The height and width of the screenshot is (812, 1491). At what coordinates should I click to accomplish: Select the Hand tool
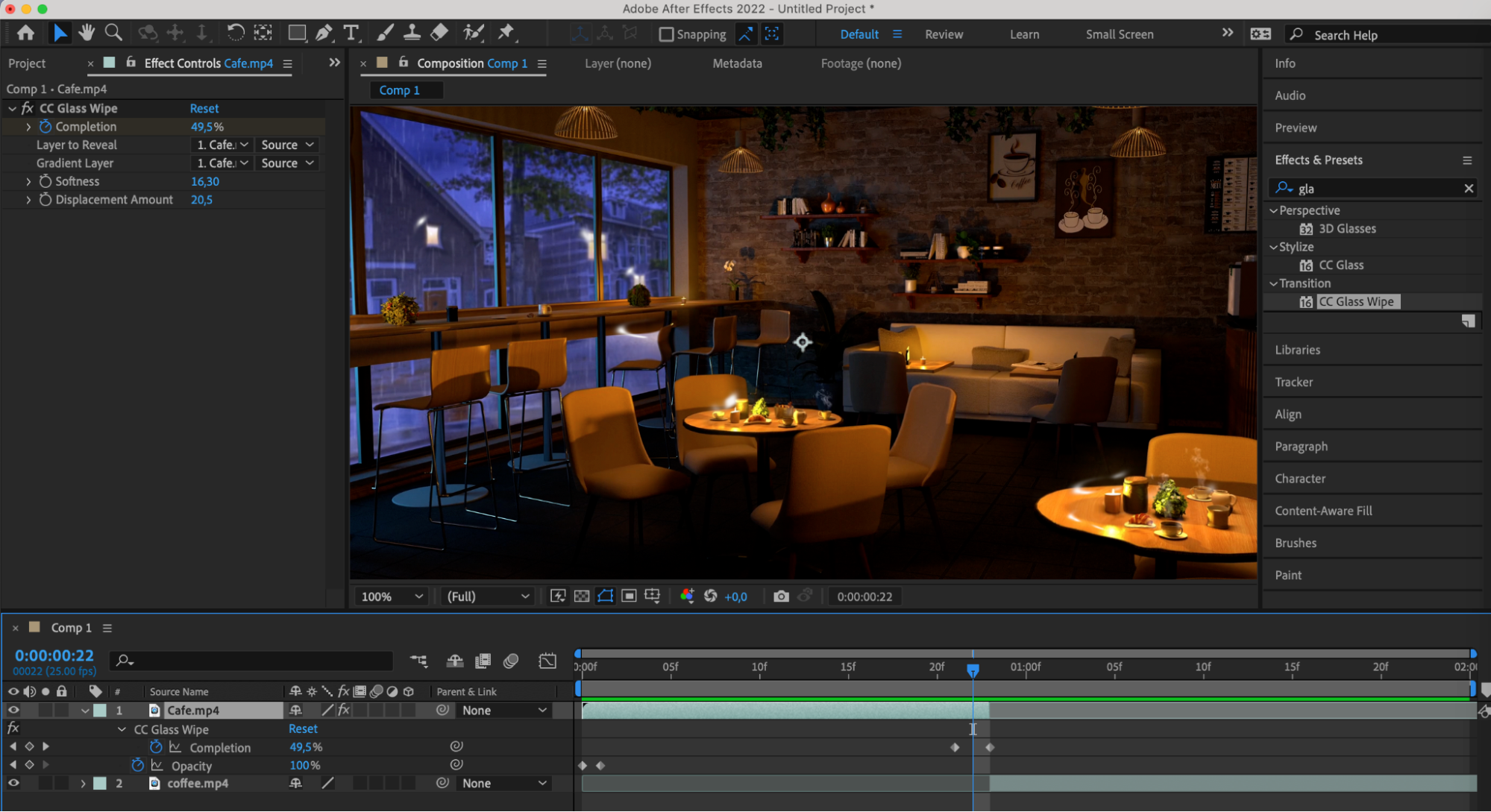point(87,33)
